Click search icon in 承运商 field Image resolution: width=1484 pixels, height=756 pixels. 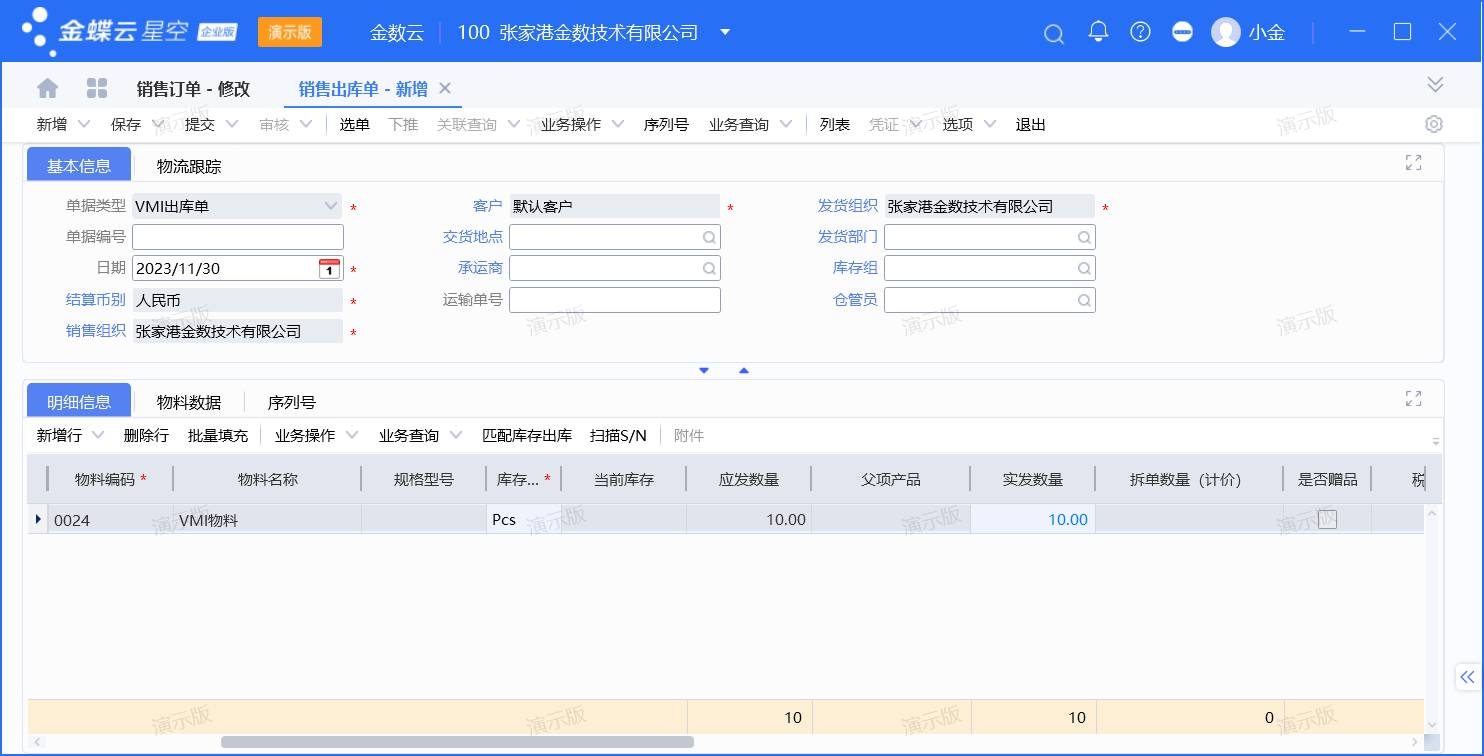(x=709, y=268)
